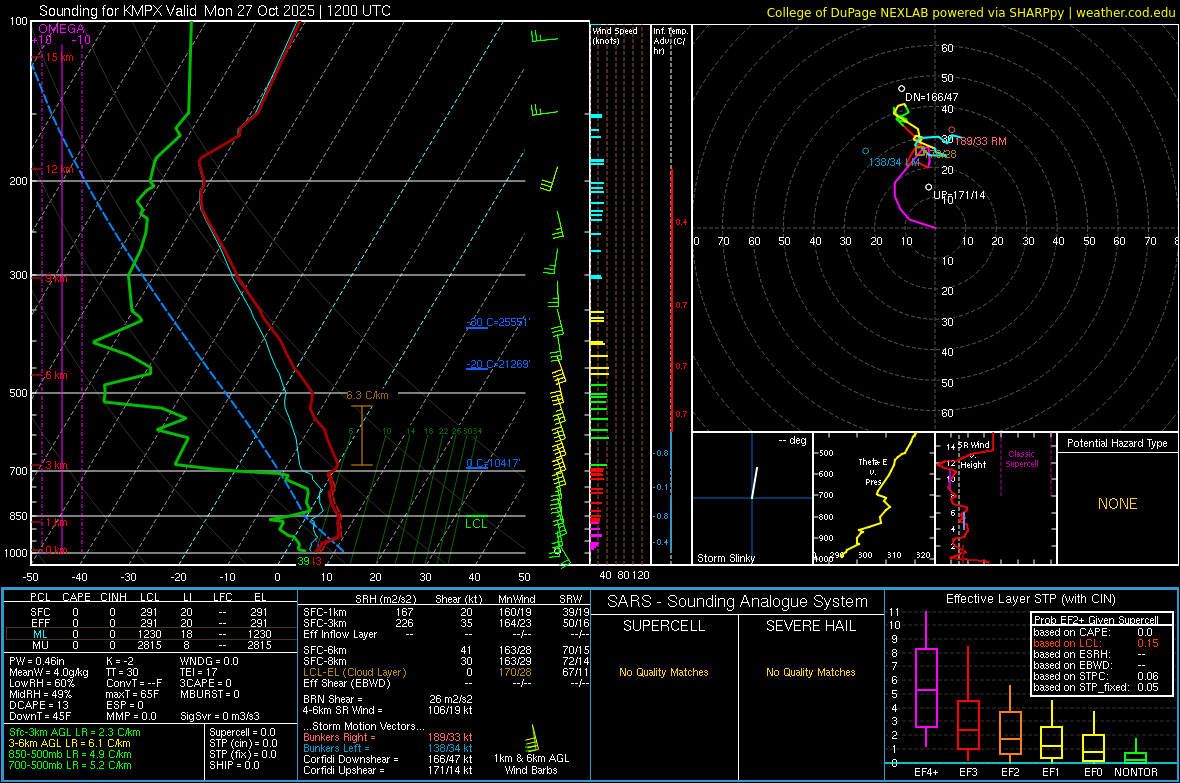Select 3-6km AGL LR = 6.1 C/km
This screenshot has height=783, width=1180.
pyautogui.click(x=71, y=743)
